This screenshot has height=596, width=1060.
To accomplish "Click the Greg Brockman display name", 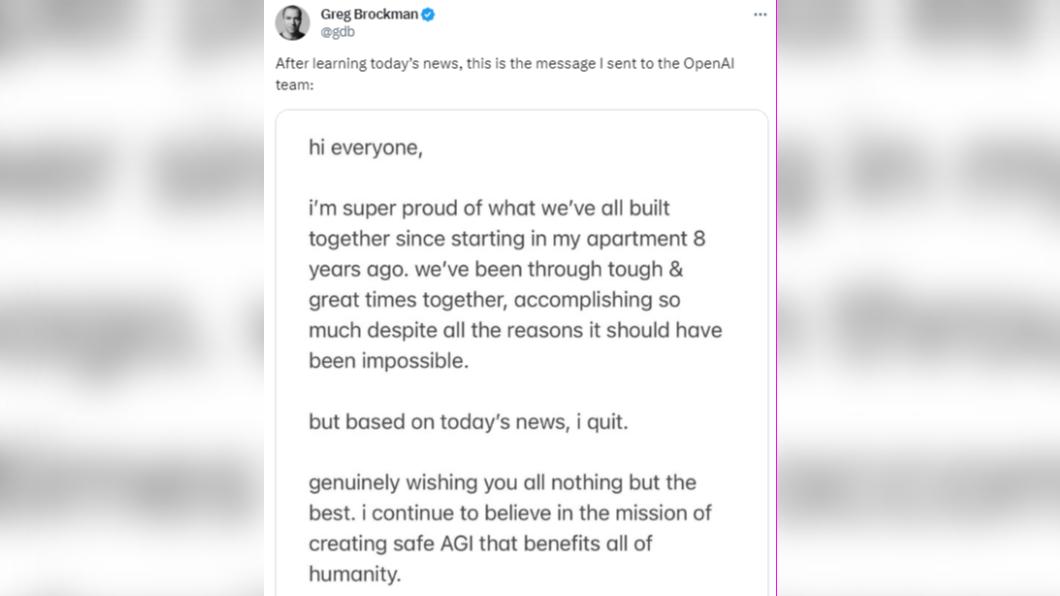I will [369, 14].
